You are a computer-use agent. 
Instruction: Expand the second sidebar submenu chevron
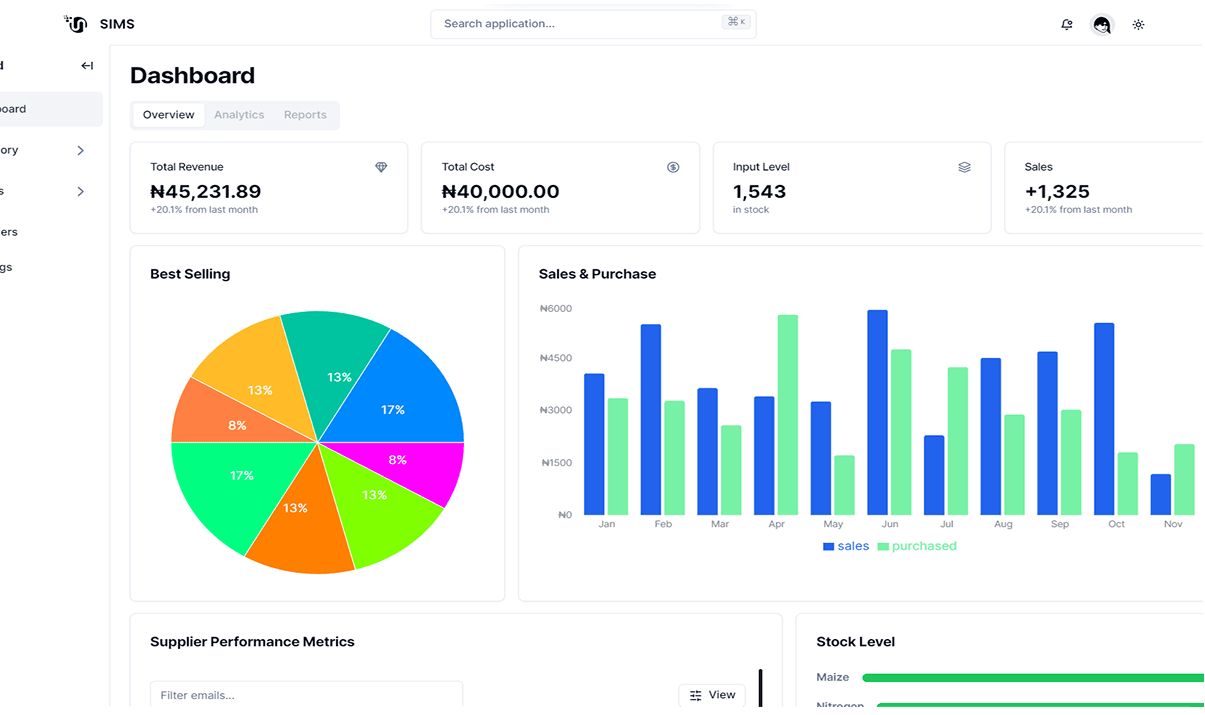coord(81,192)
